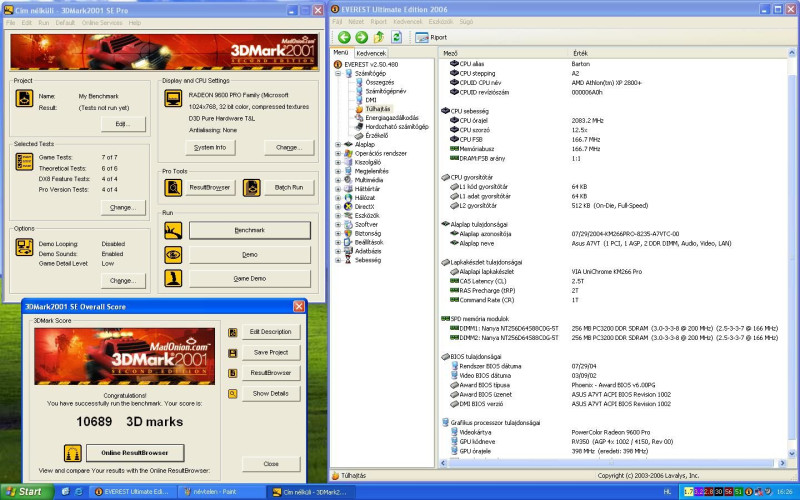Image resolution: width=800 pixels, height=500 pixels.
Task: Click the Internet Explorer quick launch icon
Action: 79,492
